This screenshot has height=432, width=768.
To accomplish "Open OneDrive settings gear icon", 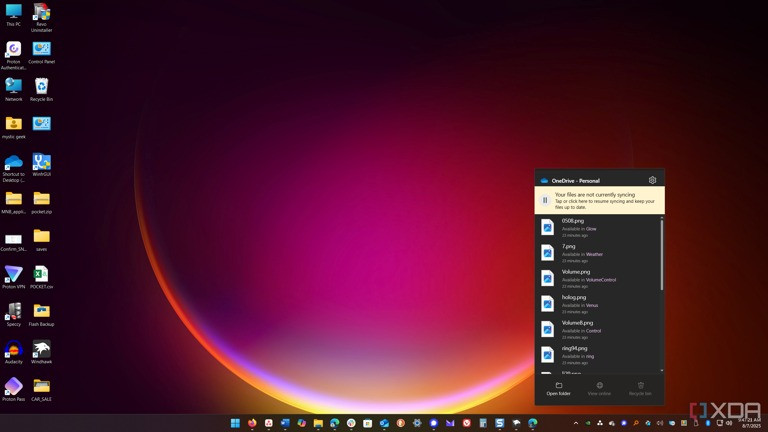I will [x=653, y=181].
